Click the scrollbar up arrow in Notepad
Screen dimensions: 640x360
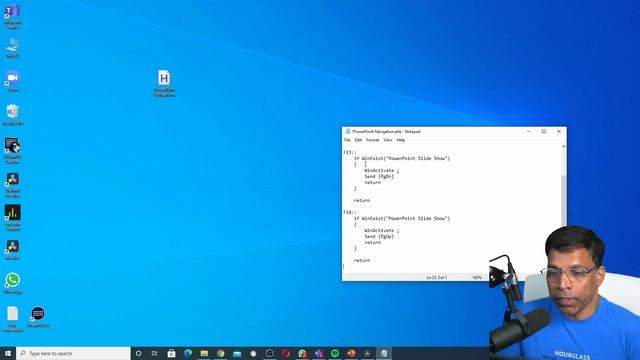coord(564,146)
